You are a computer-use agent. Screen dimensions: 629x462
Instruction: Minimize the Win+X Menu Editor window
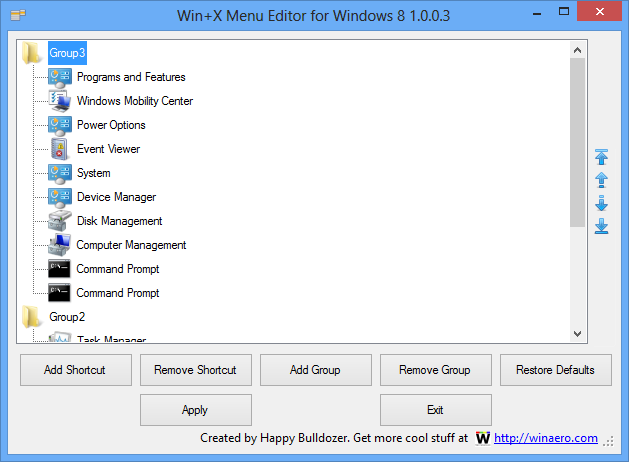tap(537, 13)
